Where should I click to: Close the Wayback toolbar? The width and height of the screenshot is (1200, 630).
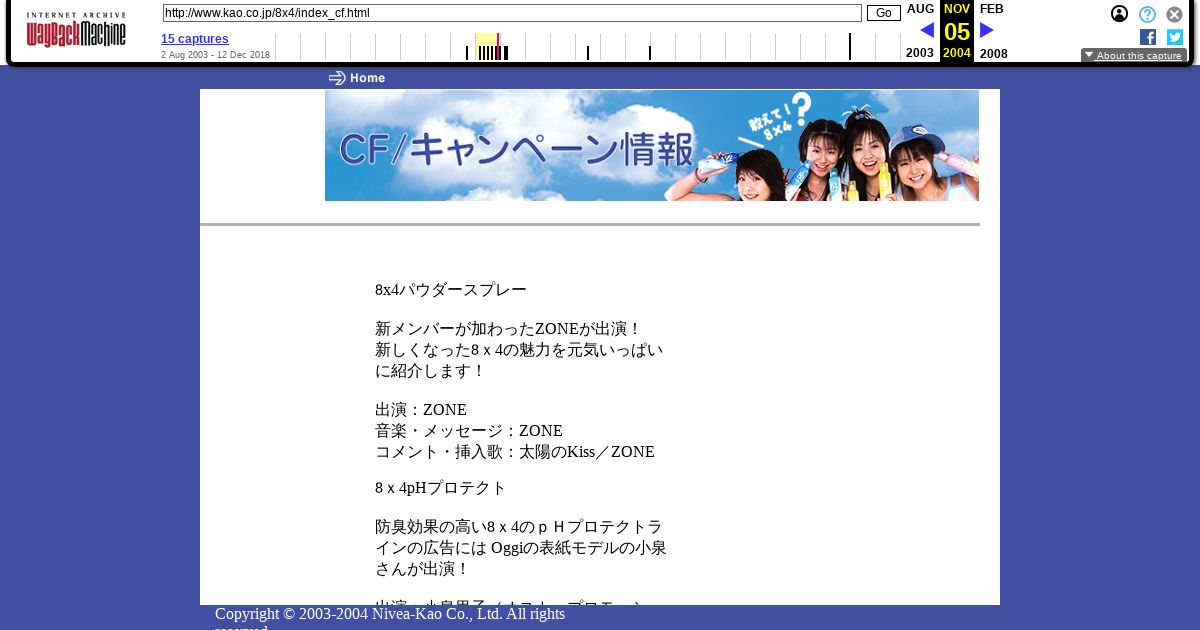point(1175,14)
